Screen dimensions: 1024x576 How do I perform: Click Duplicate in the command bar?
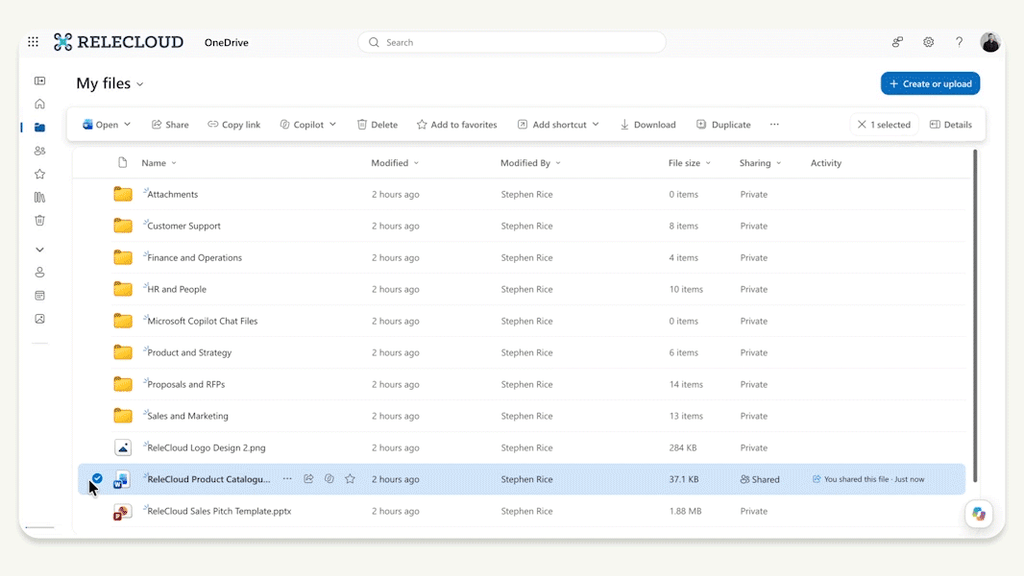tap(724, 125)
